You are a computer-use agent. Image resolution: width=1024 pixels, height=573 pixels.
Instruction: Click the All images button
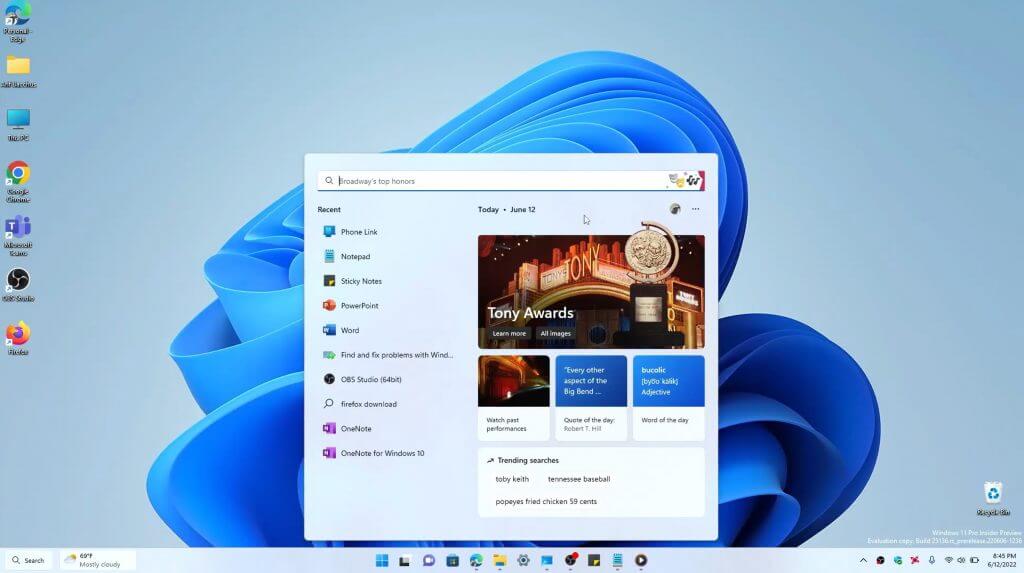(556, 333)
